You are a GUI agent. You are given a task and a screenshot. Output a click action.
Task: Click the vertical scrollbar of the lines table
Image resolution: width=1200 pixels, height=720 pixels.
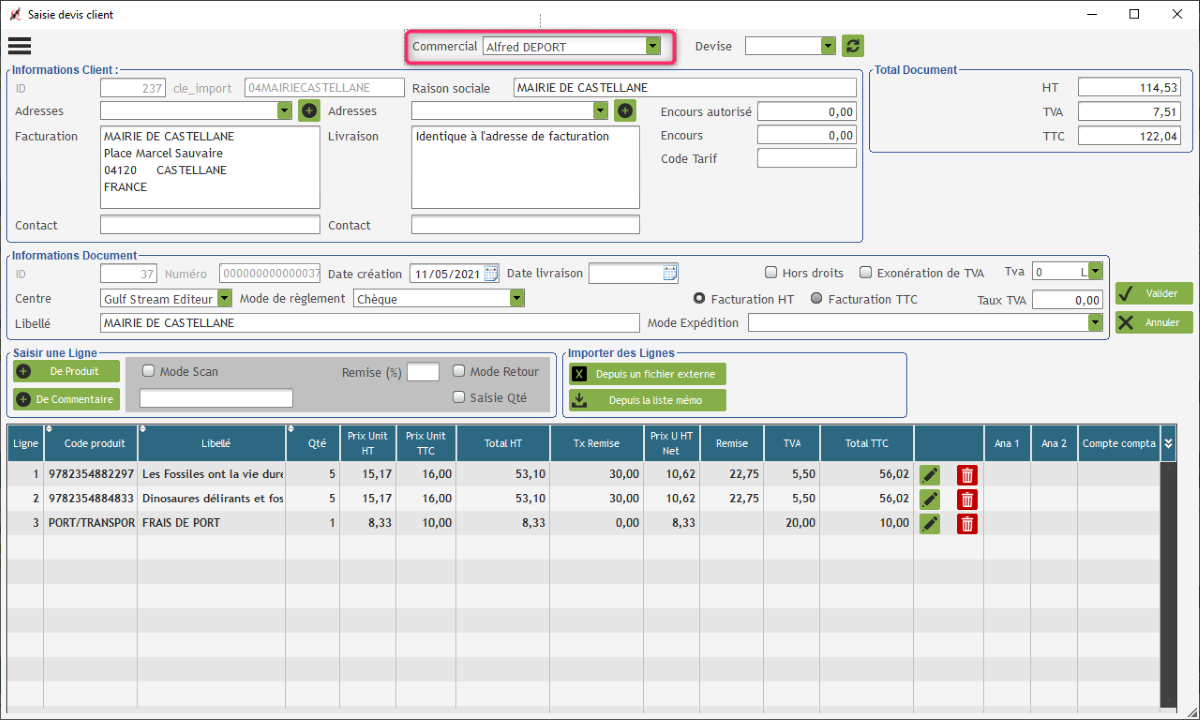click(1167, 585)
